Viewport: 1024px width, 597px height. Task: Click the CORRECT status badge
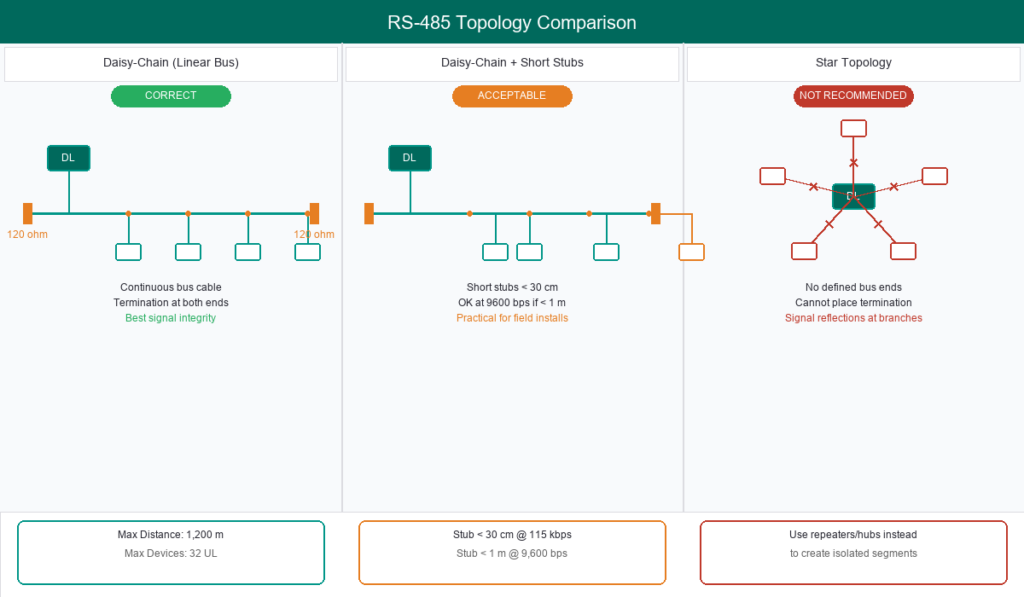coord(170,96)
